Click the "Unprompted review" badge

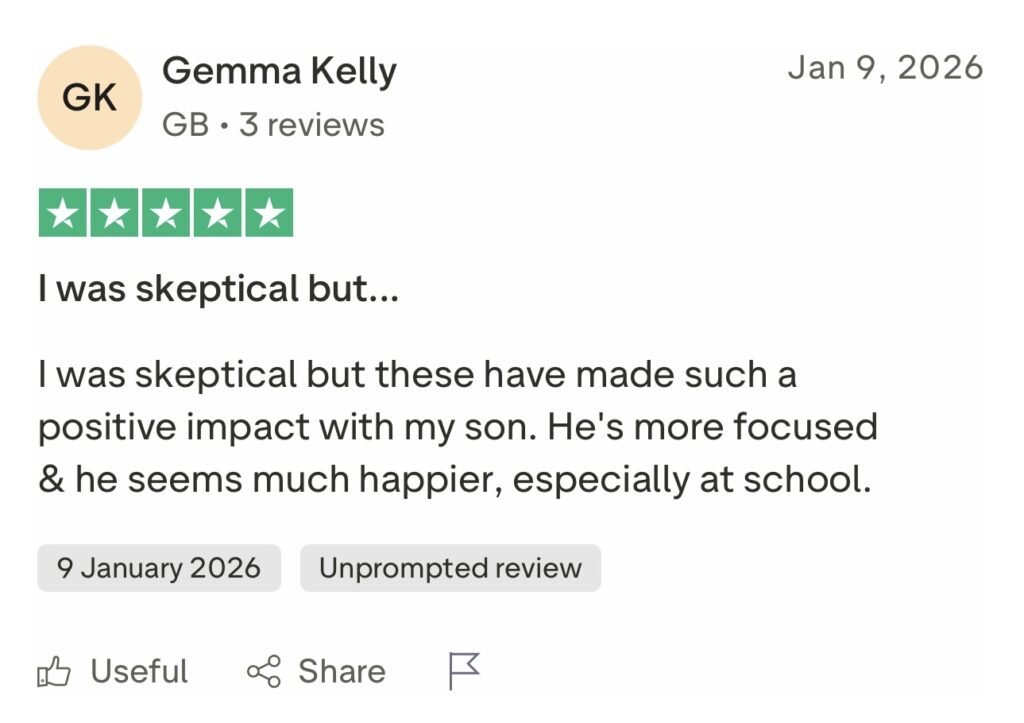pyautogui.click(x=450, y=568)
